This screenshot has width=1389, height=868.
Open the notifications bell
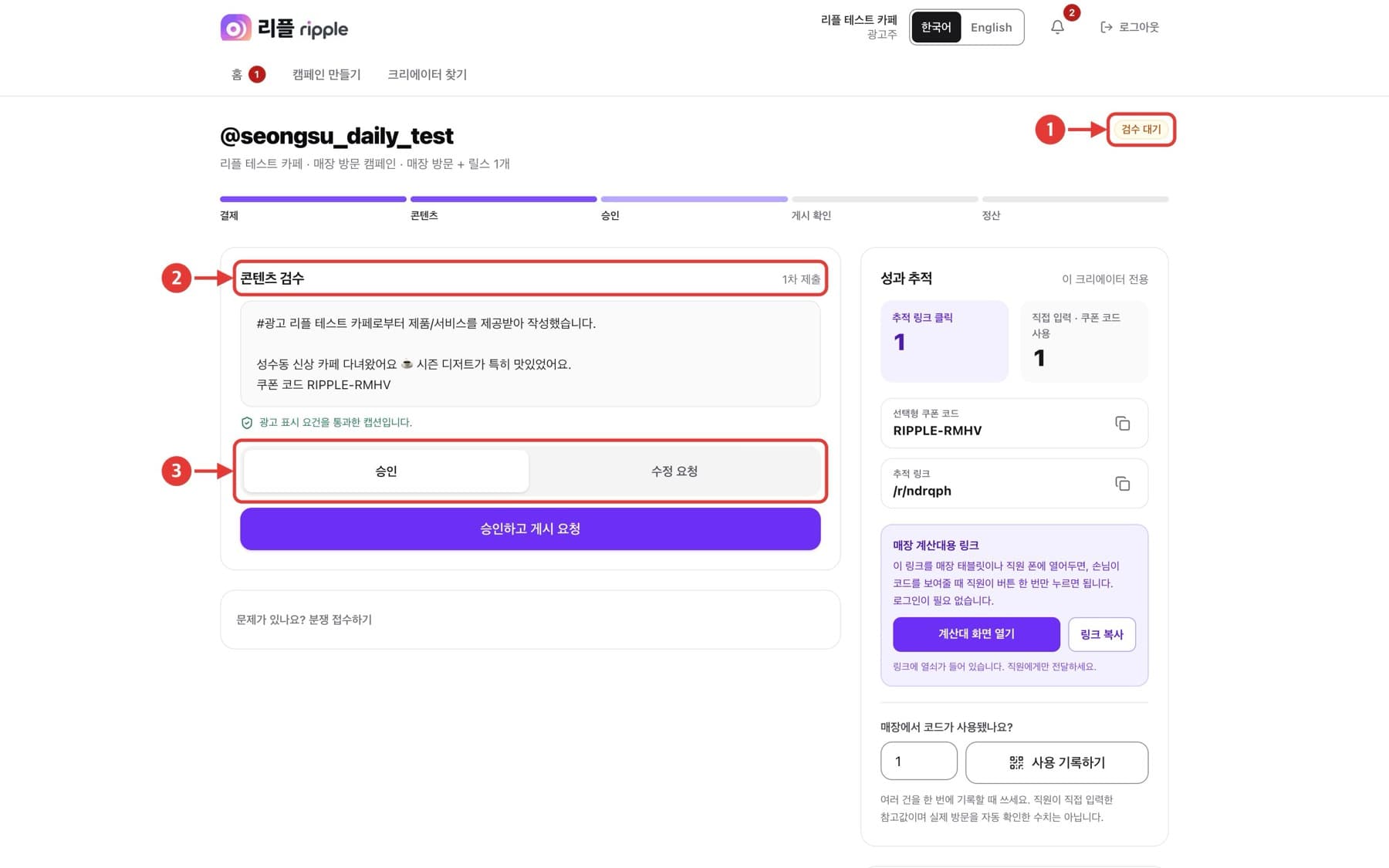1057,27
